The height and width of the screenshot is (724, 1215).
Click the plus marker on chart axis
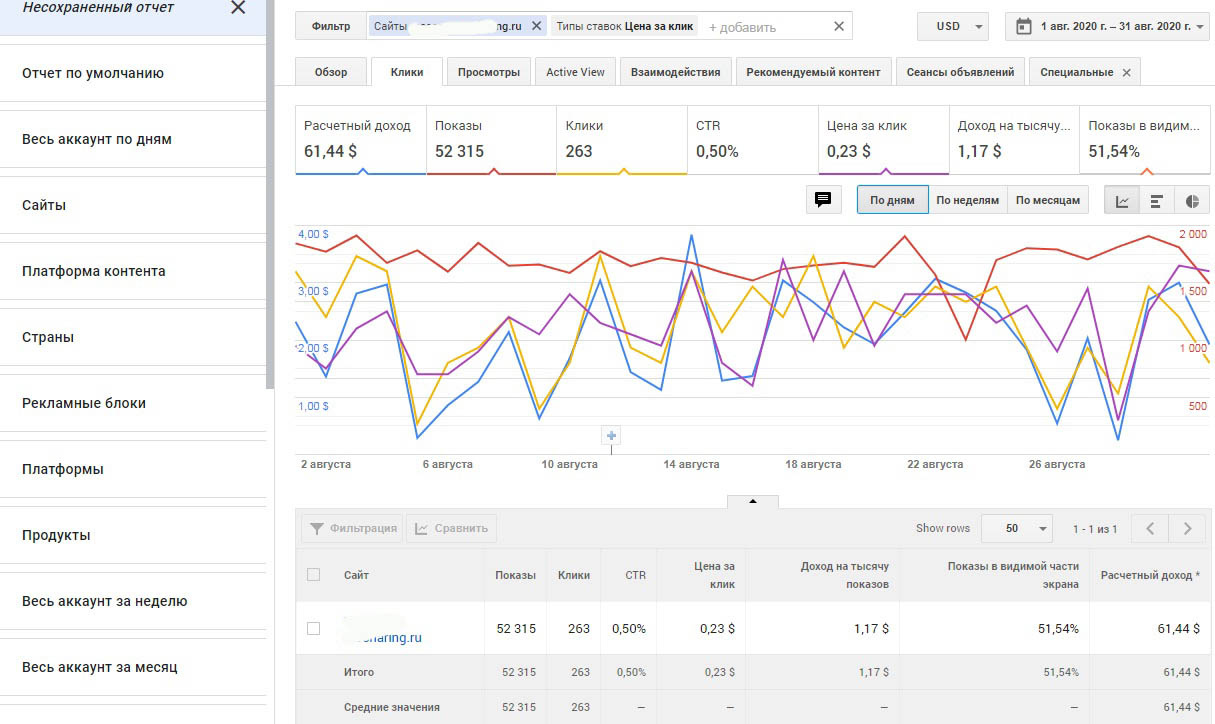[612, 435]
